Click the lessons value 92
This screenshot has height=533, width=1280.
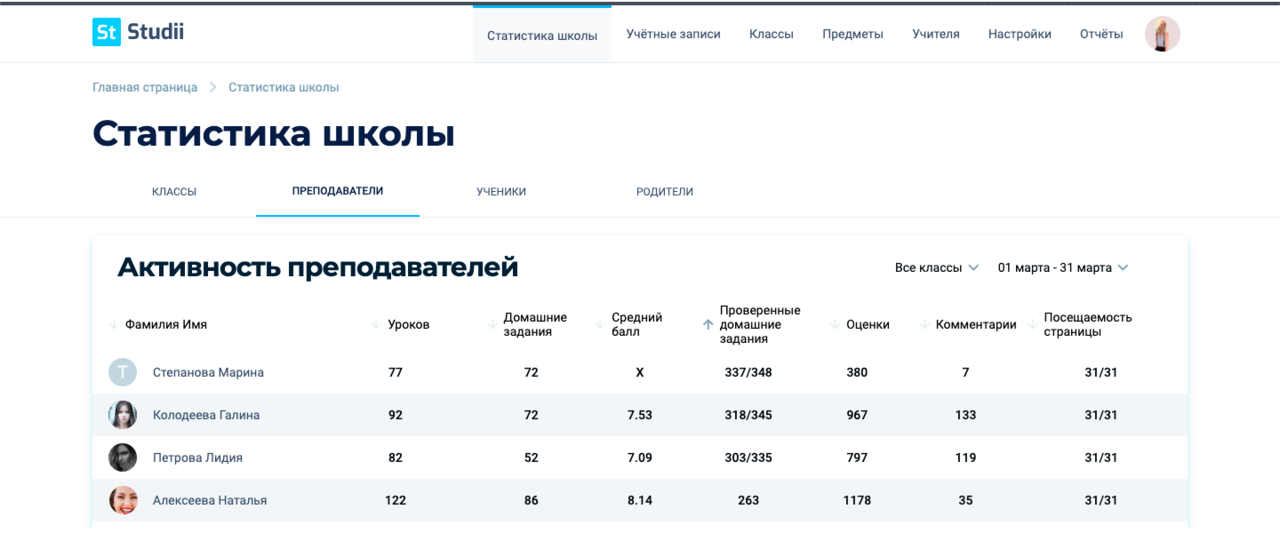point(395,415)
